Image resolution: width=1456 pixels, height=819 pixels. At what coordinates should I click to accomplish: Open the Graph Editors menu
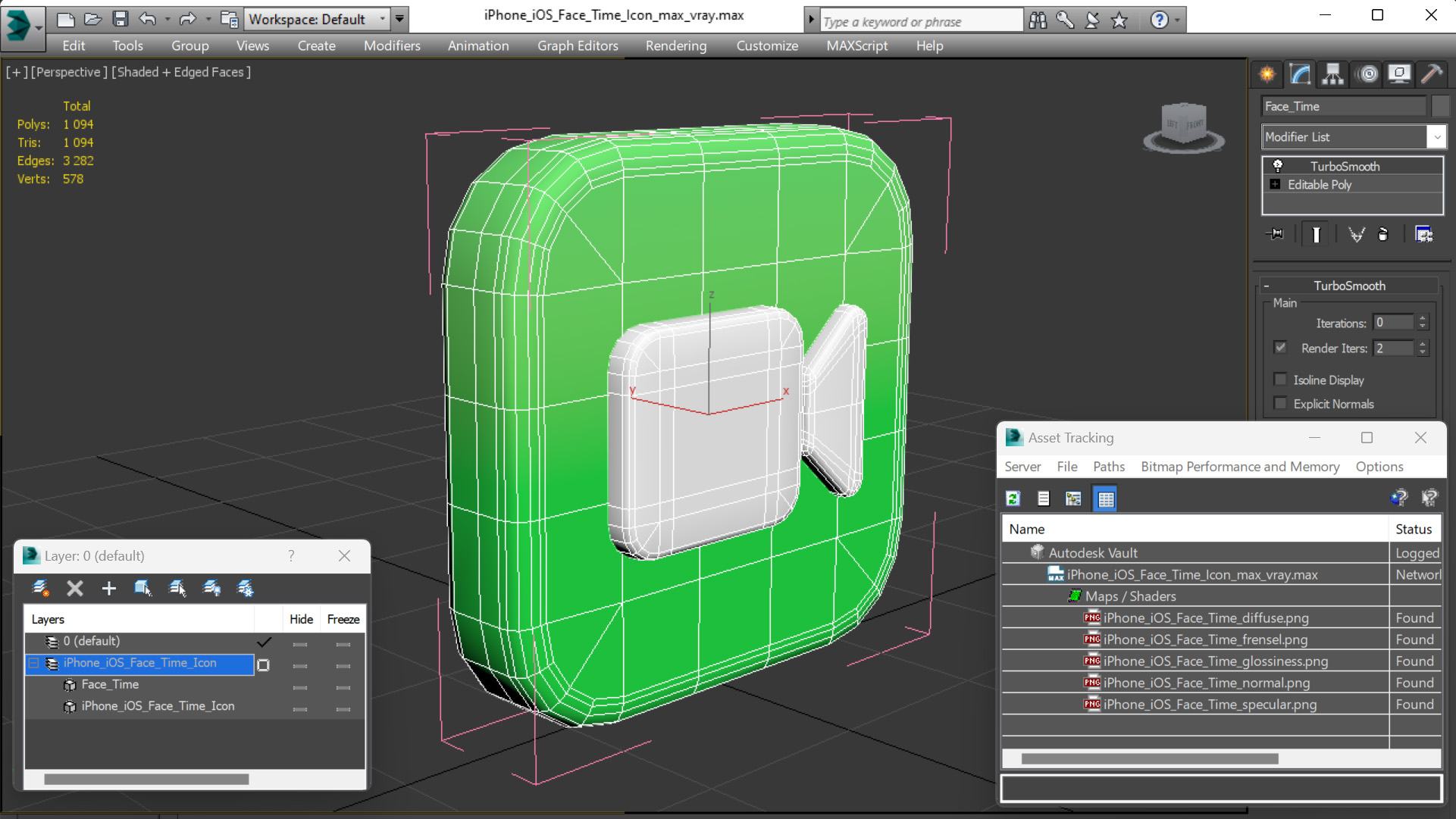tap(578, 46)
